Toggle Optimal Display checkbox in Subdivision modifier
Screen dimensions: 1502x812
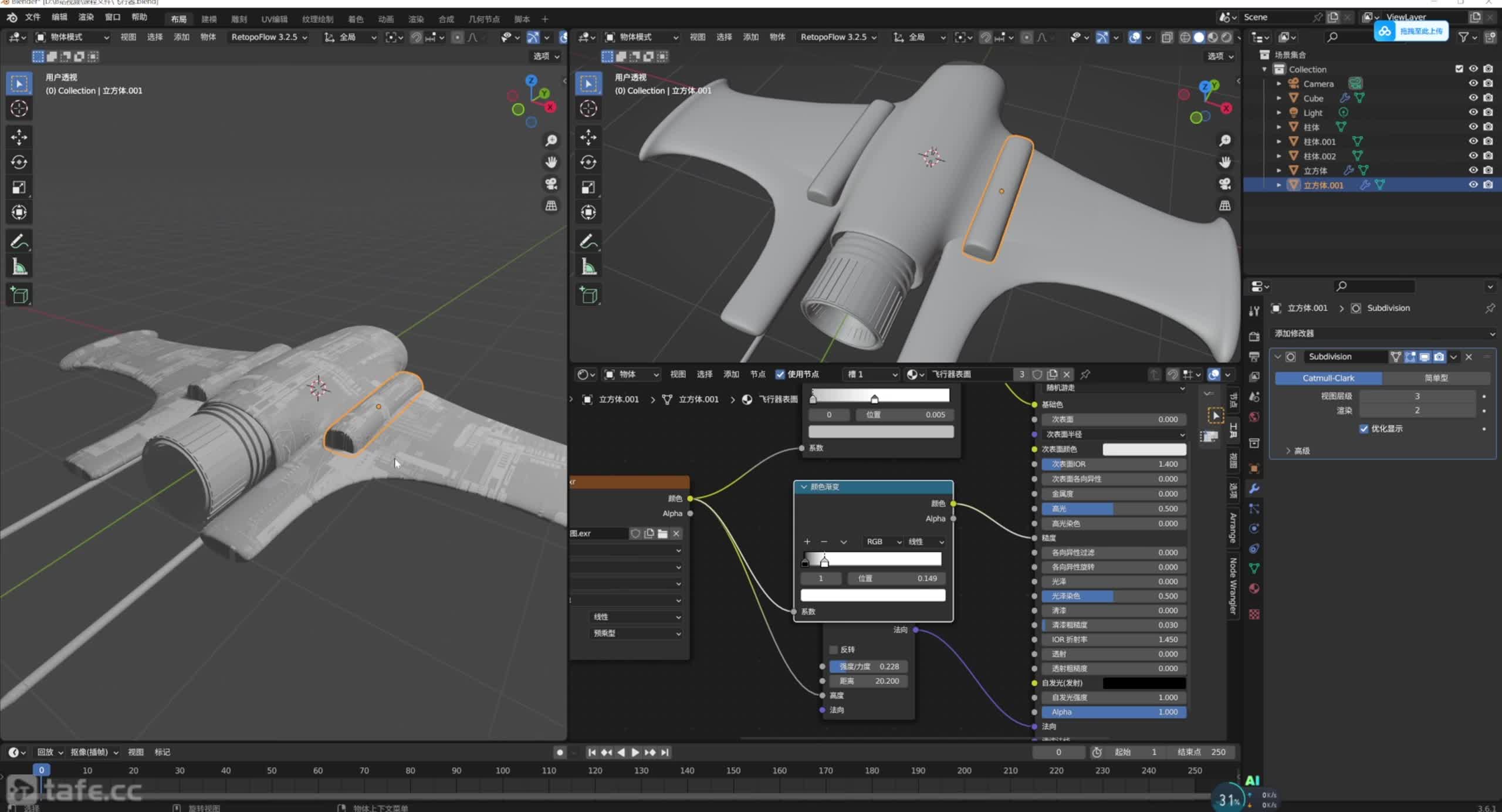(x=1364, y=429)
